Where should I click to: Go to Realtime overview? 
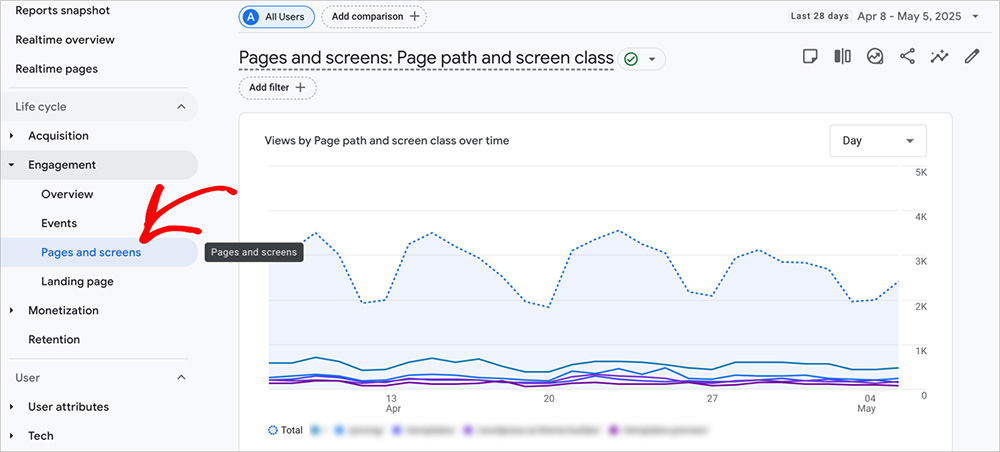[65, 40]
